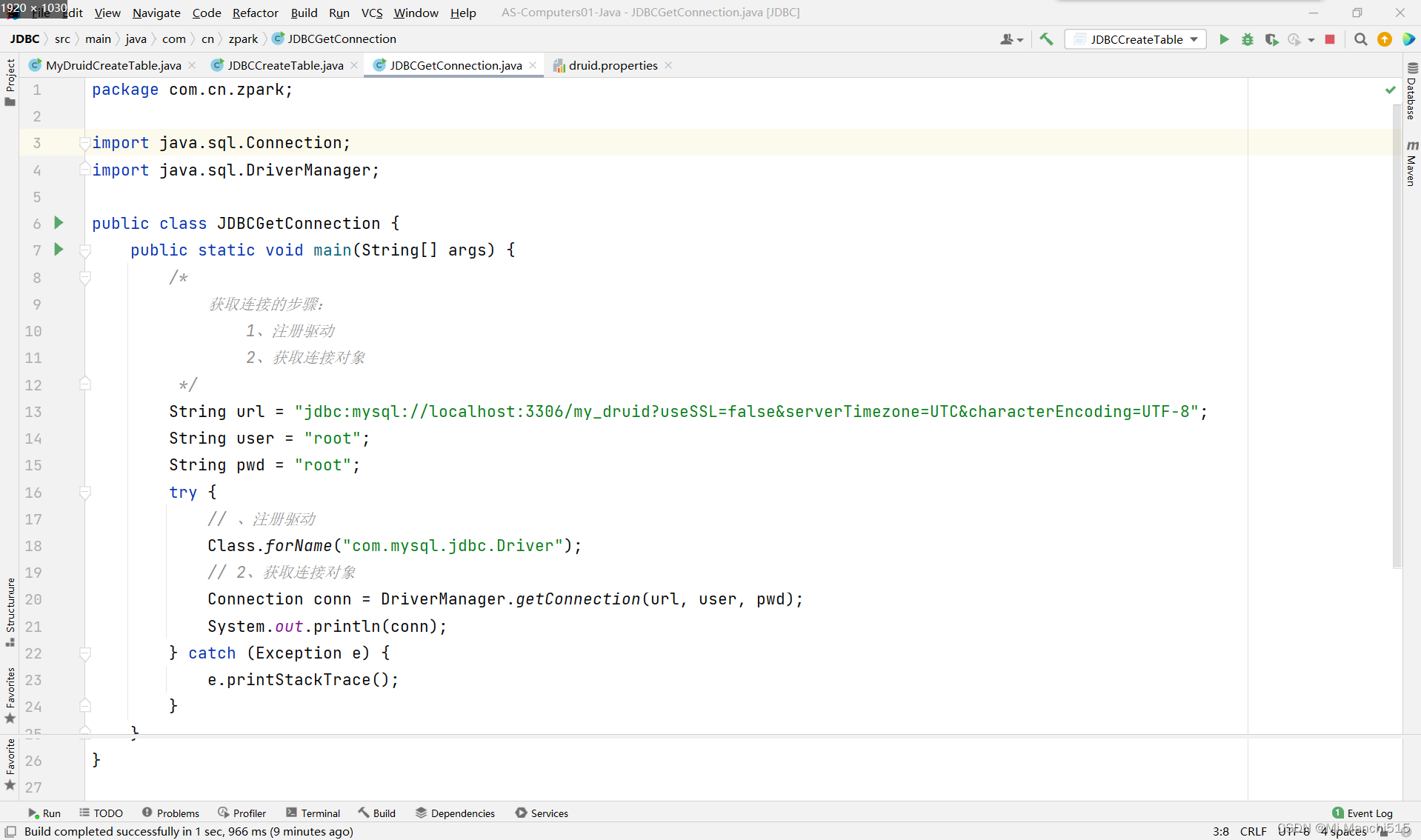The height and width of the screenshot is (840, 1421).
Task: Open the colorful toolbox icon at top right
Action: click(x=1408, y=39)
